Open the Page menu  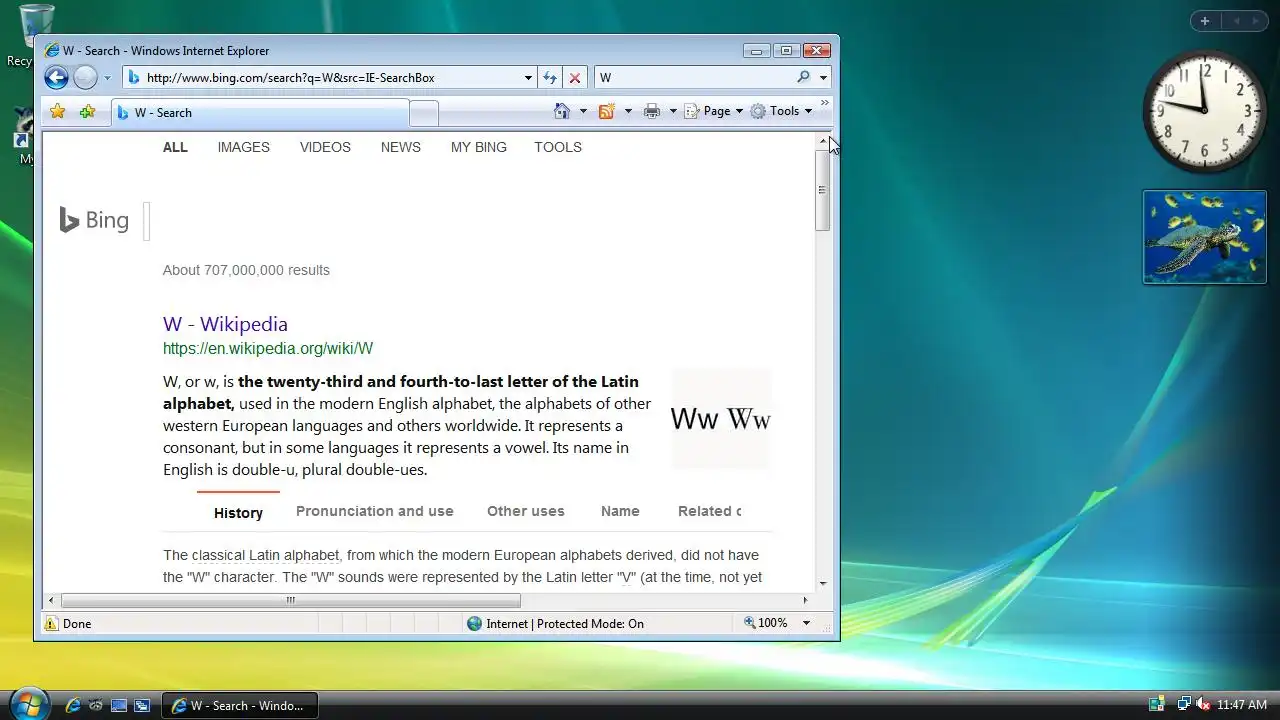[x=714, y=111]
